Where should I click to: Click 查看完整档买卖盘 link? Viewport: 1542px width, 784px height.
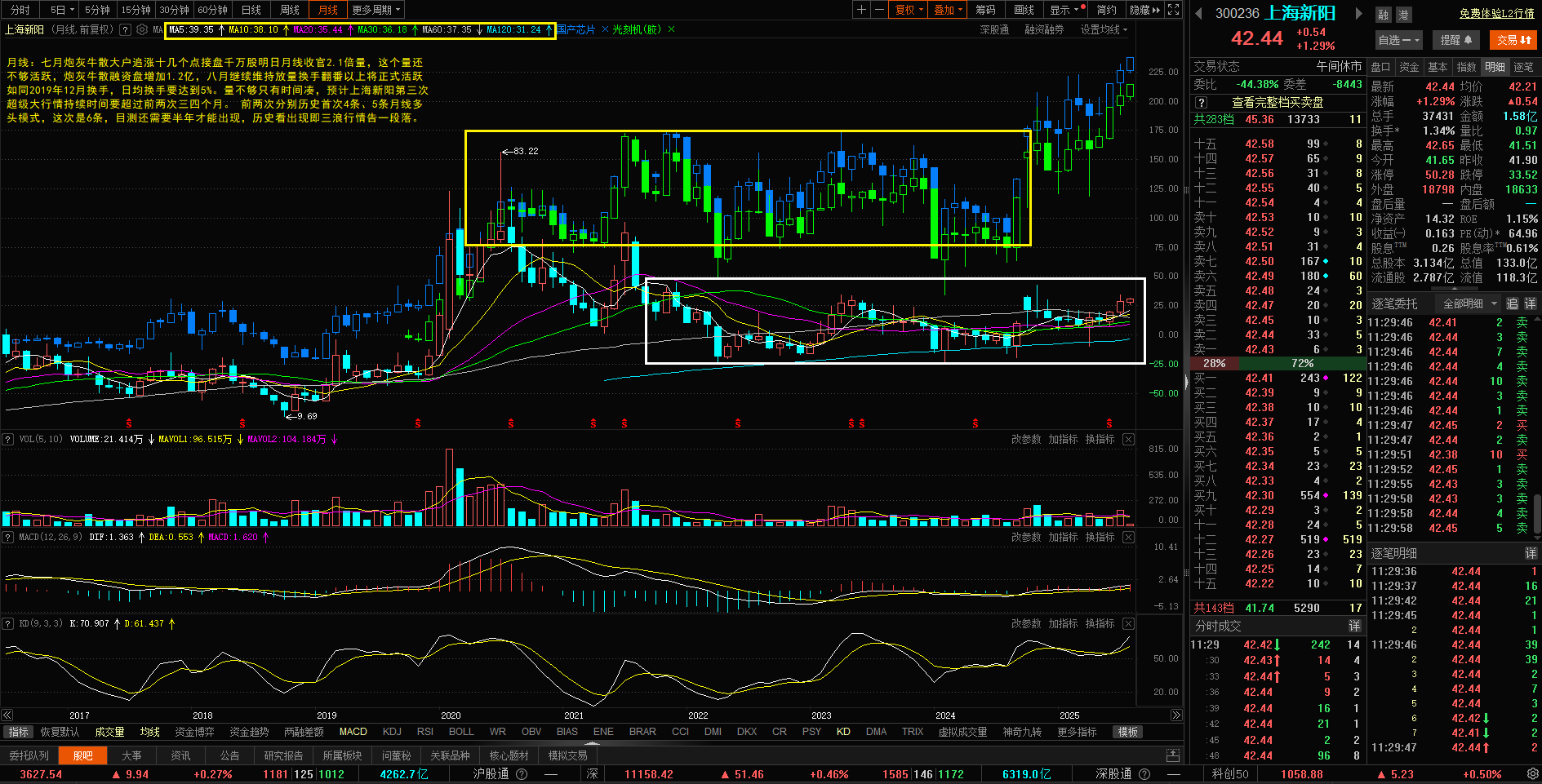[x=1278, y=102]
